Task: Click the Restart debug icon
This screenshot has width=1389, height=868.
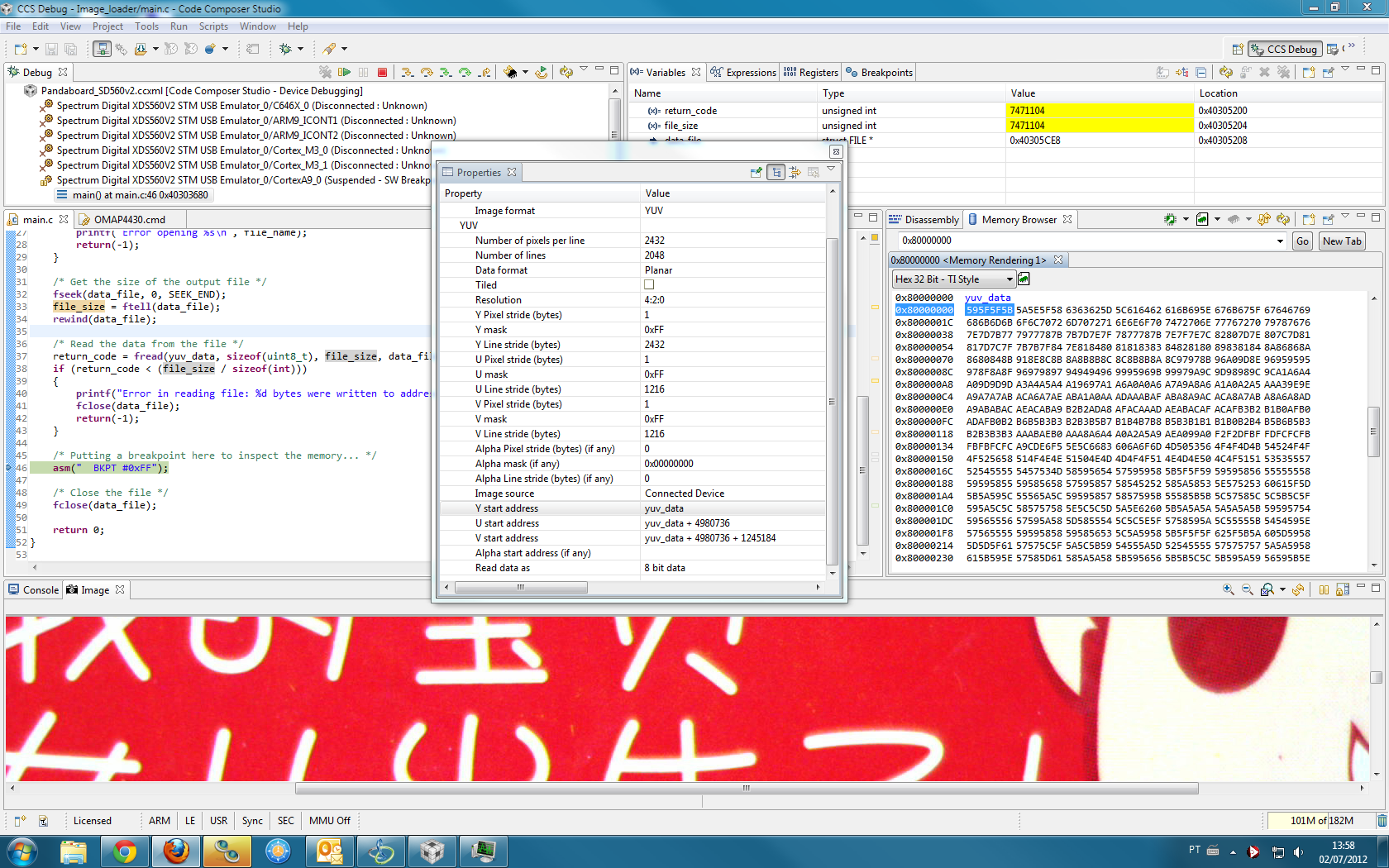Action: (541, 72)
